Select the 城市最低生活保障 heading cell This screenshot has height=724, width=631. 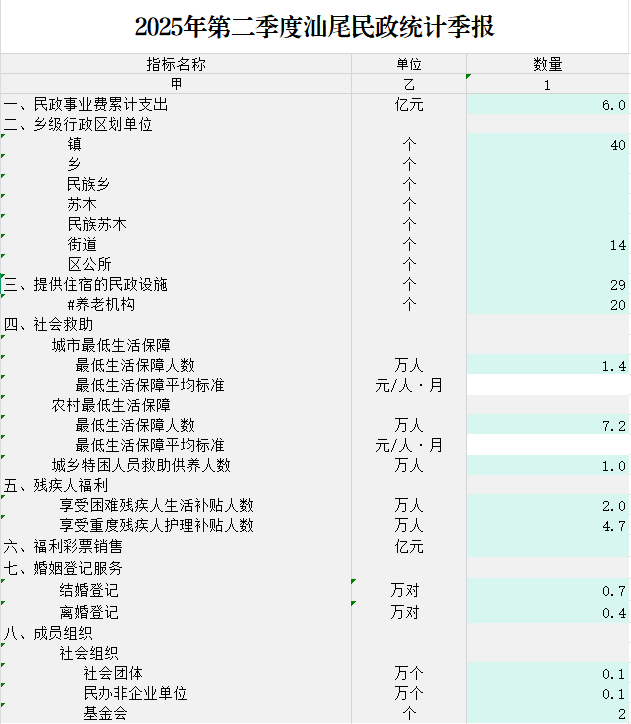pyautogui.click(x=111, y=346)
